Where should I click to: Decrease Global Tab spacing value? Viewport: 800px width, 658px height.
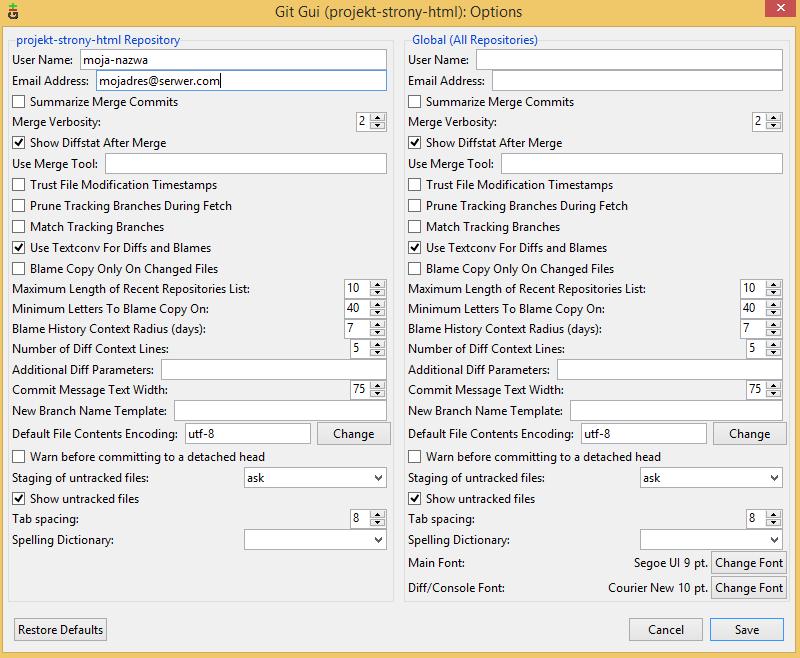[x=773, y=522]
